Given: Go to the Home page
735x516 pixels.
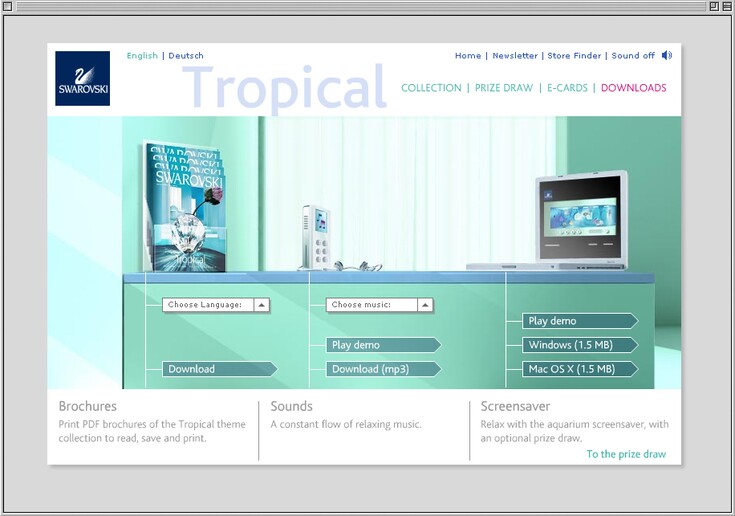Looking at the screenshot, I should [x=468, y=55].
